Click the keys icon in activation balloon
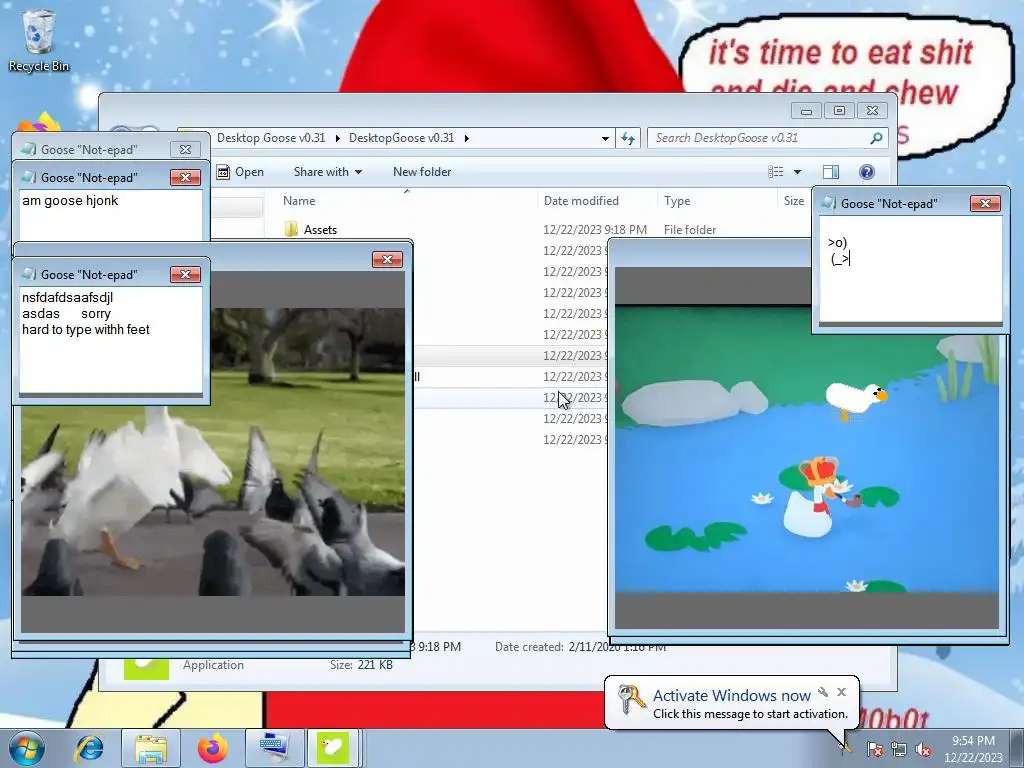 coord(631,700)
